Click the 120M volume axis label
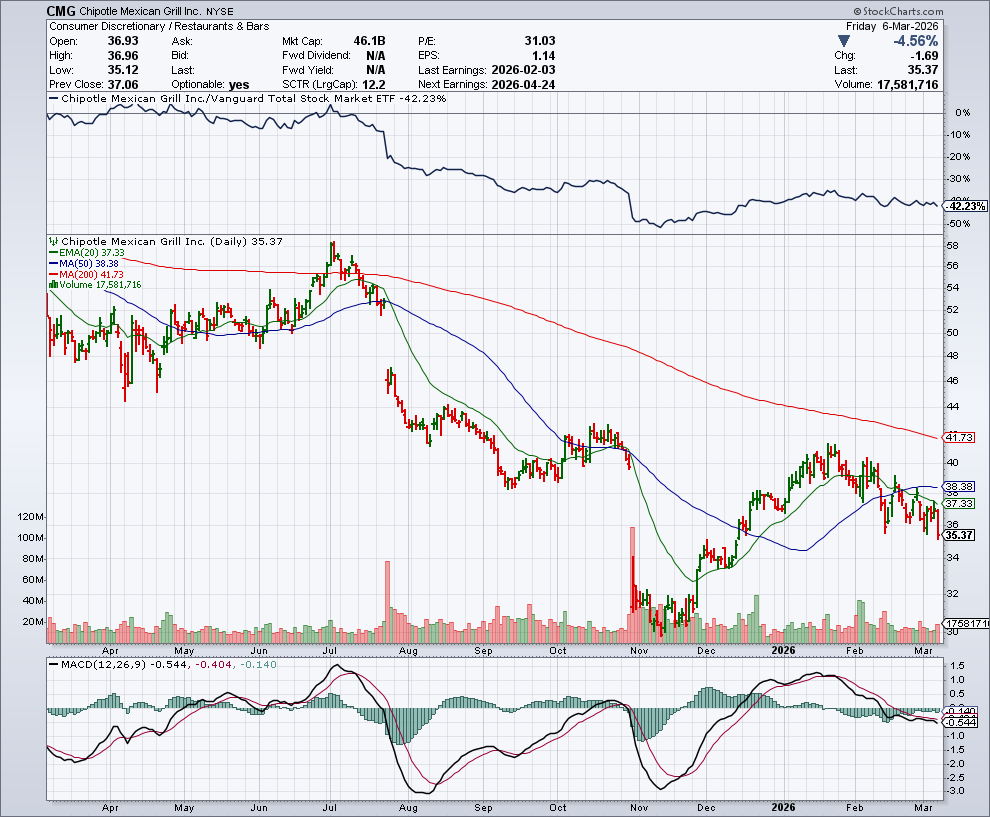Screen dimensions: 990x817 [31, 516]
